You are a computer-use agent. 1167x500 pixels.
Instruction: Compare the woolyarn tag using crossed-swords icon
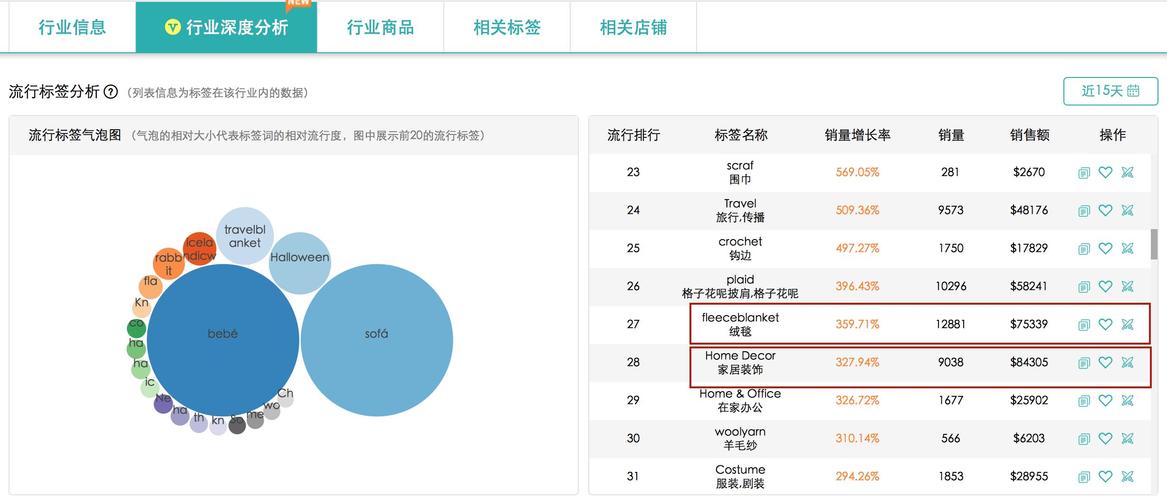1127,439
